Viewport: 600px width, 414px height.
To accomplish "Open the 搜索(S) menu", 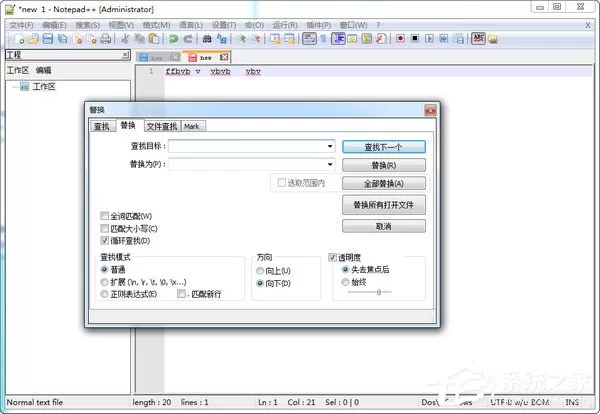I will [88, 25].
